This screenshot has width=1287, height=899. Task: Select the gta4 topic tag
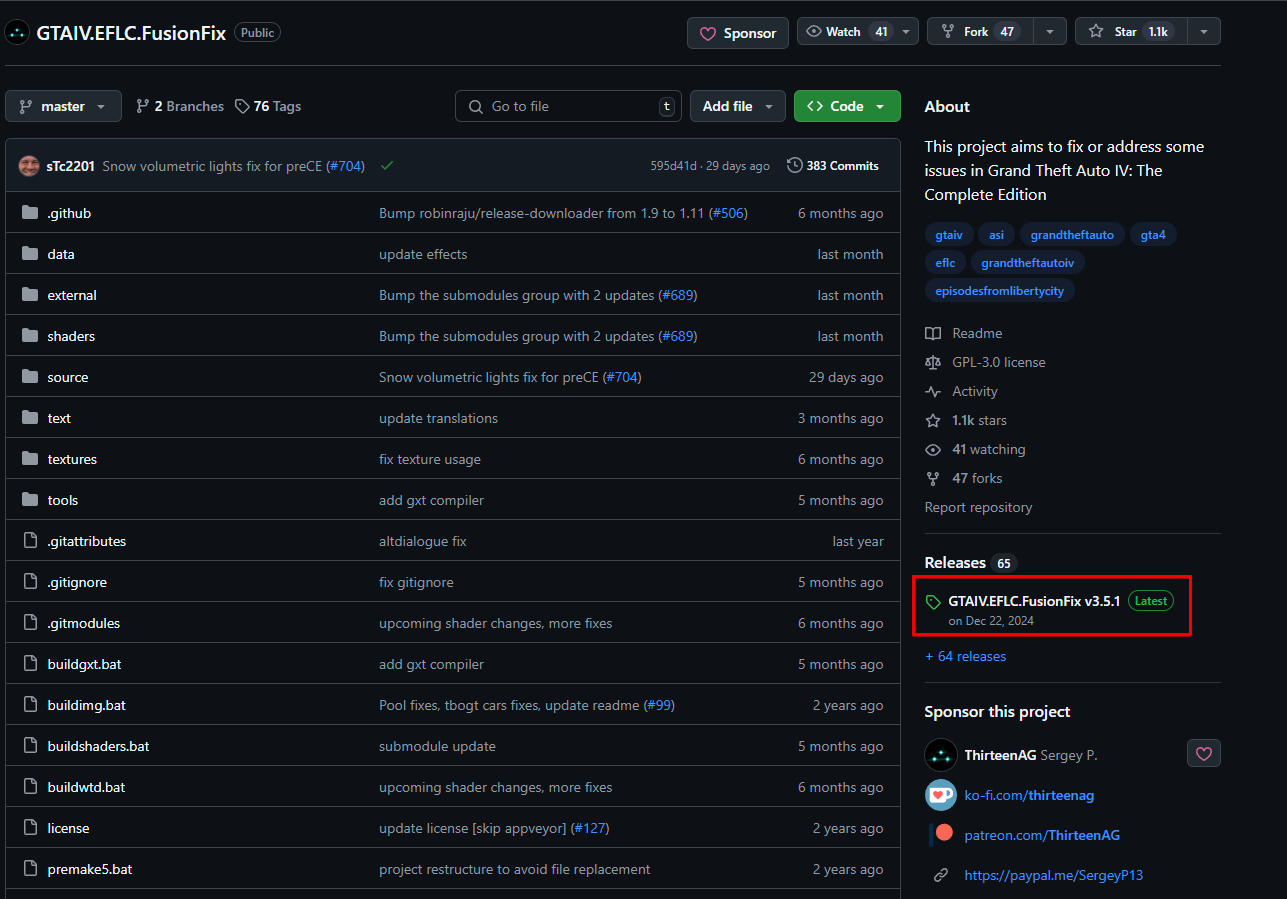click(1153, 235)
